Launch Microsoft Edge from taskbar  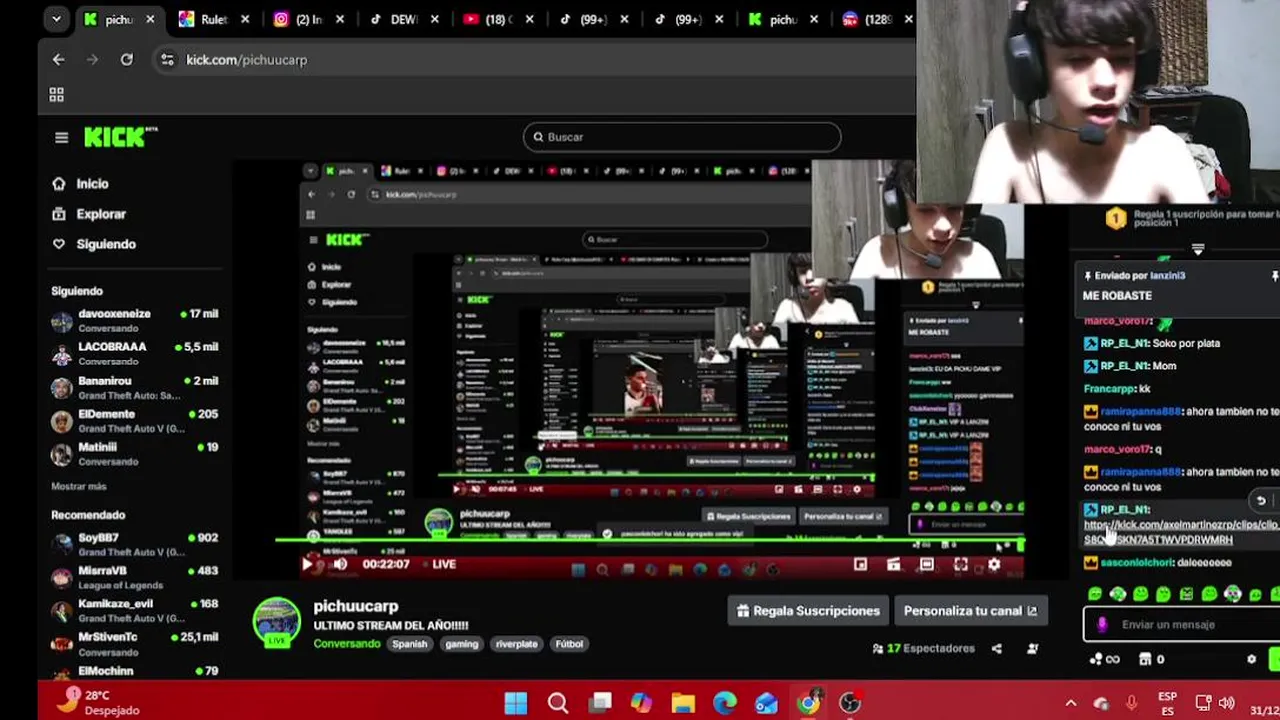[725, 703]
